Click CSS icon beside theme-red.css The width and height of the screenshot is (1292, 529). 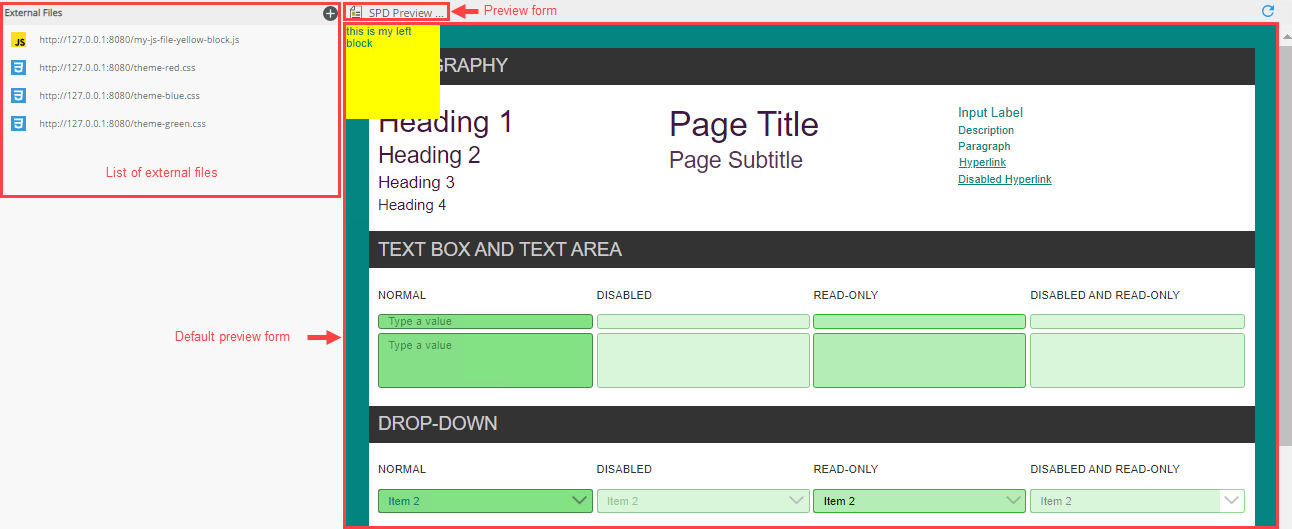click(18, 68)
